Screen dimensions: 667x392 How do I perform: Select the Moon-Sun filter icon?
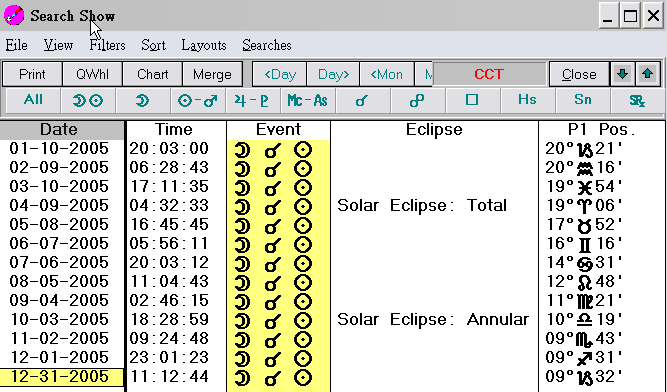click(x=88, y=101)
